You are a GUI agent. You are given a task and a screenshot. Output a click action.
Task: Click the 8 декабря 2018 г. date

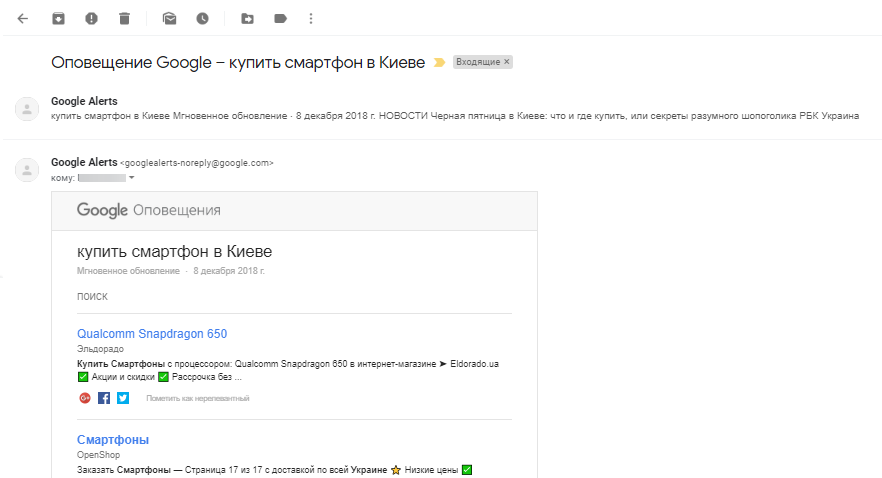[229, 271]
